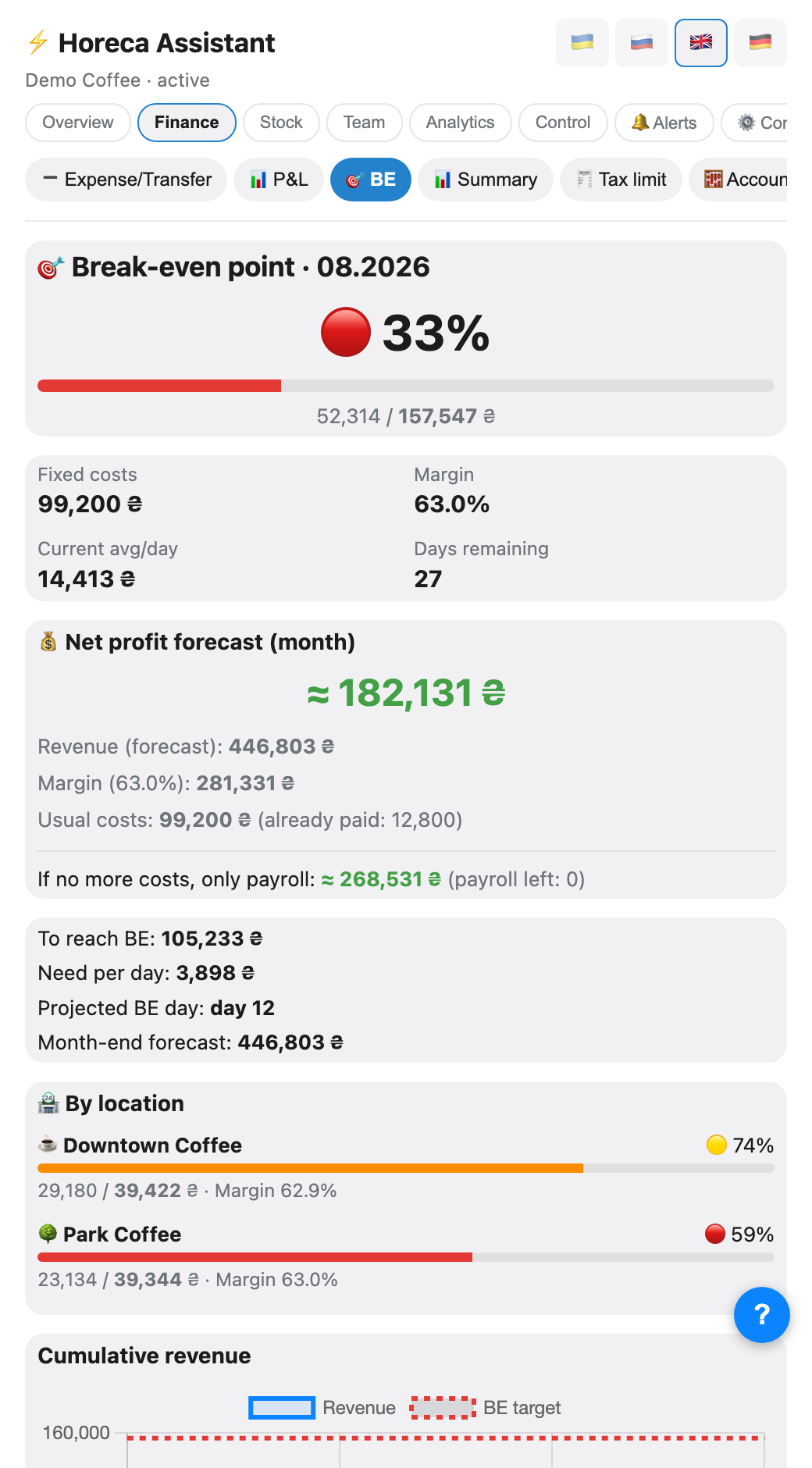Open the gear settings tab
This screenshot has height=1468, width=812.
click(754, 123)
